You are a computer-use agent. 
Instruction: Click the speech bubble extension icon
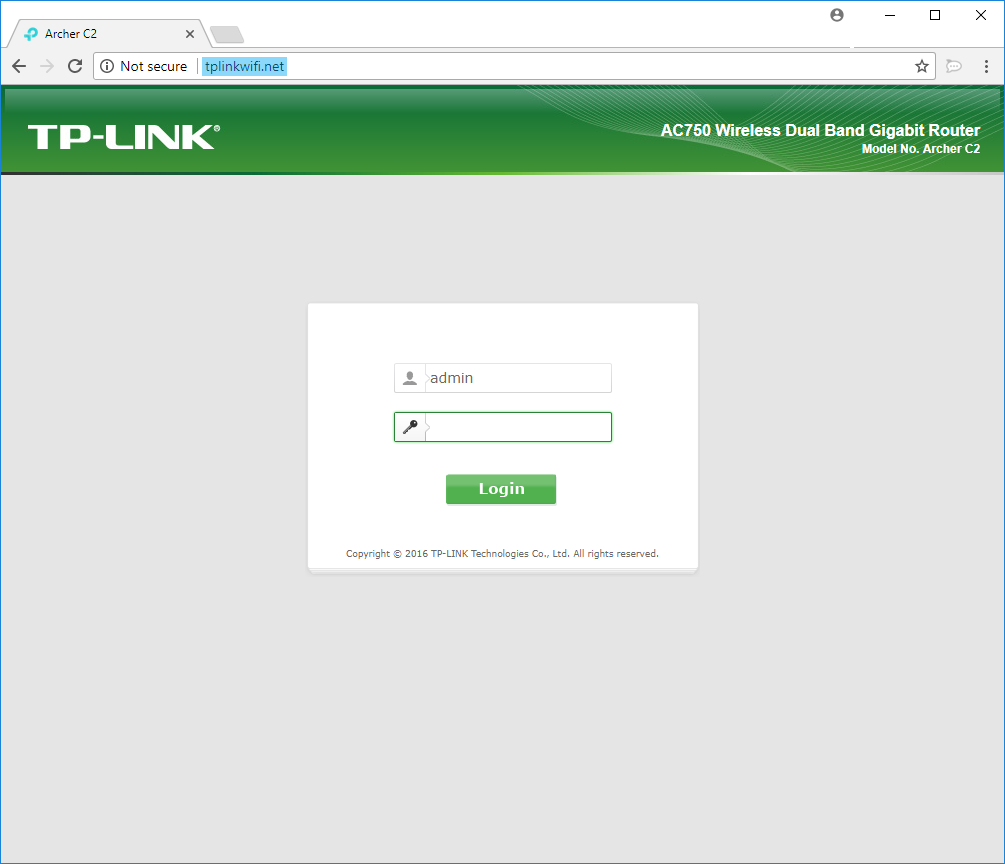954,66
